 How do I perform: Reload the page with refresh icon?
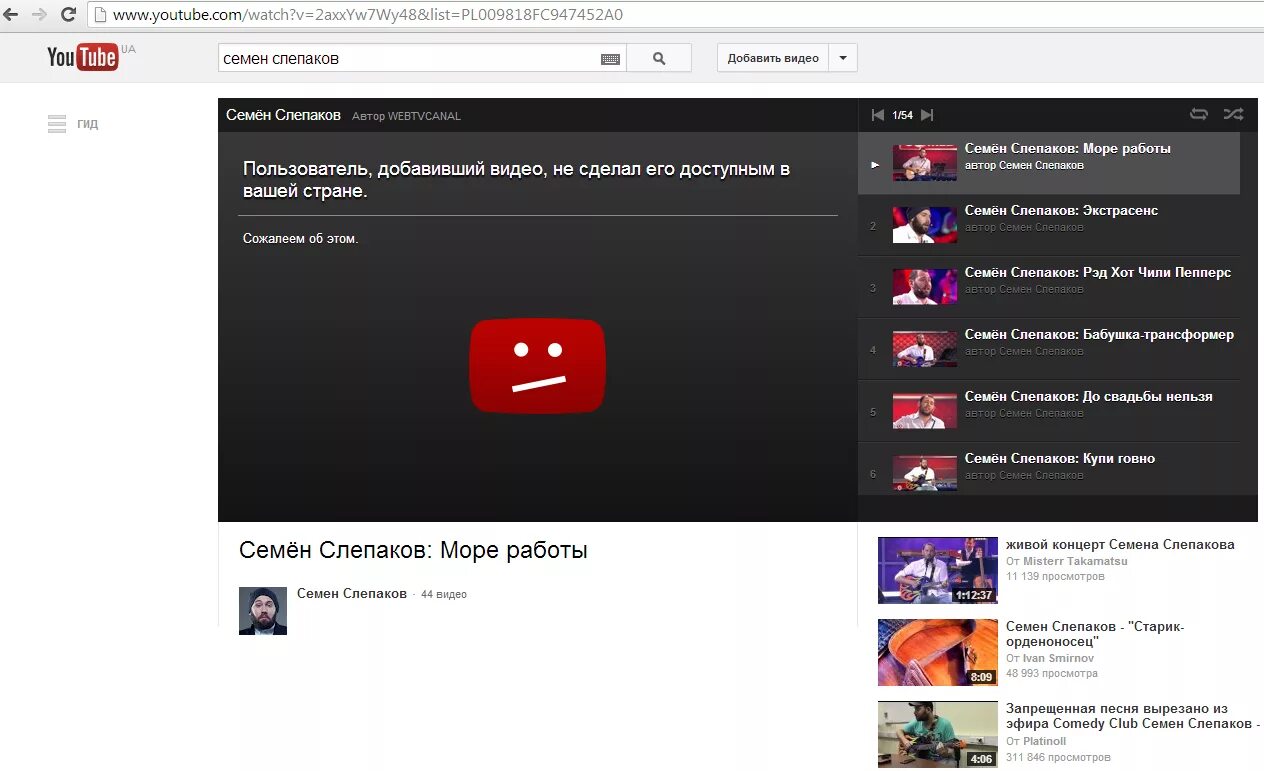pyautogui.click(x=68, y=15)
